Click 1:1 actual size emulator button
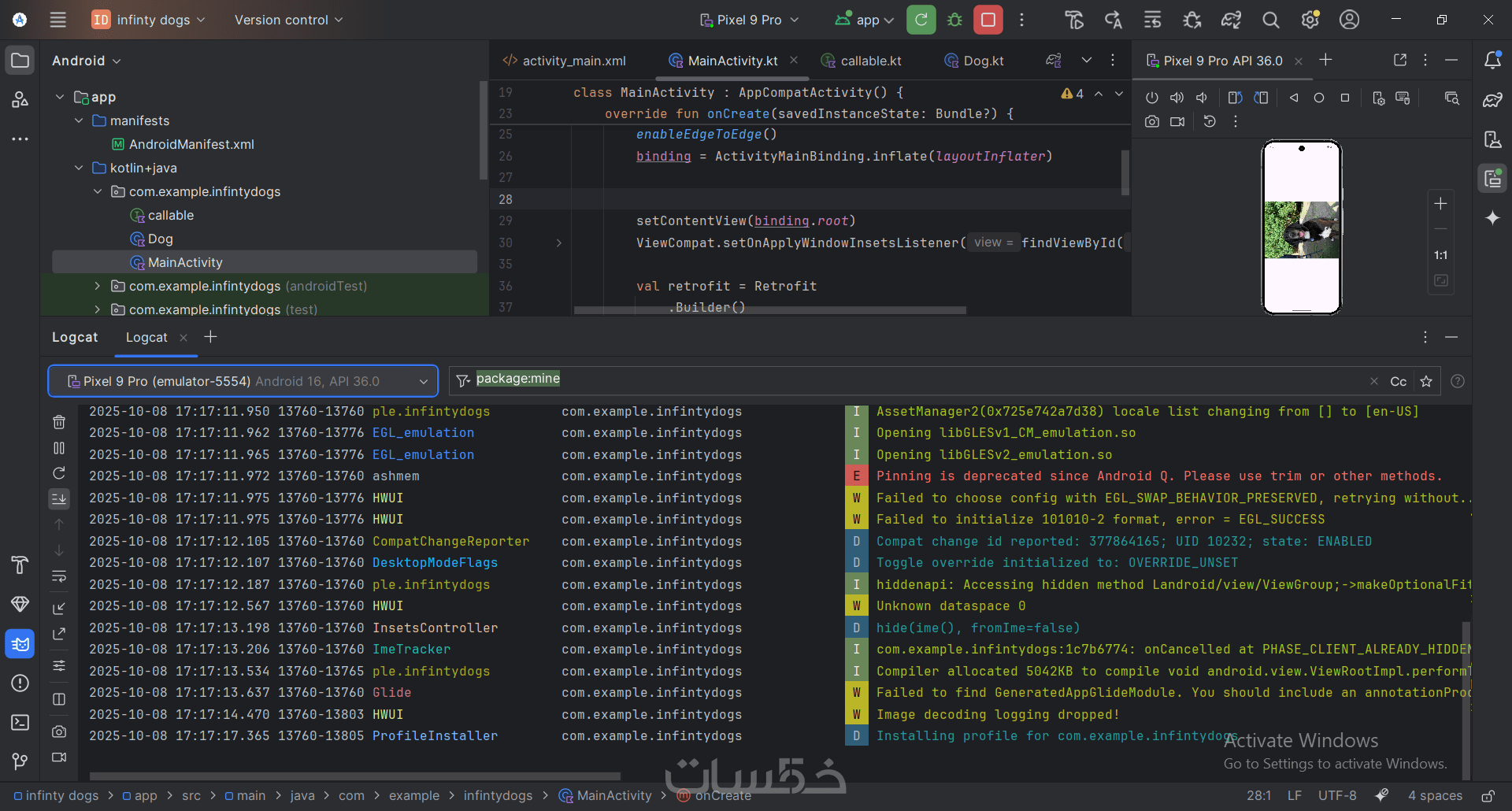 1440,255
